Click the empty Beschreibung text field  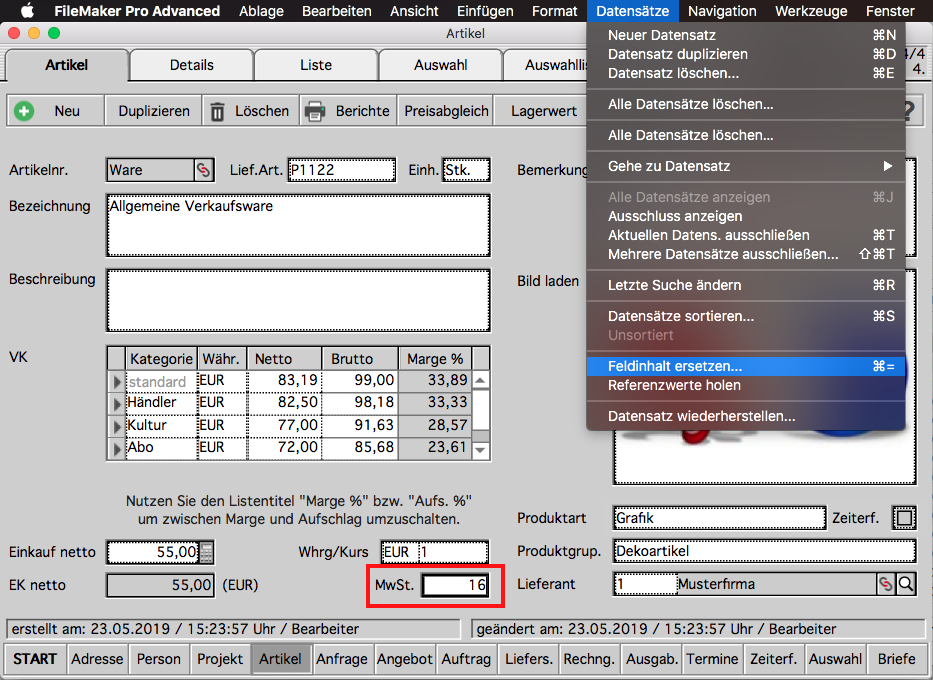click(x=298, y=300)
